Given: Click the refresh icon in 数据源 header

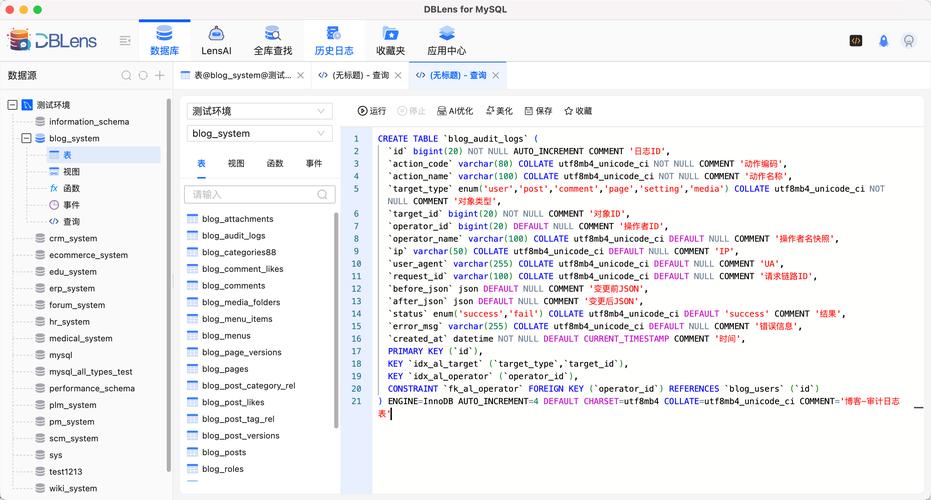Looking at the screenshot, I should (143, 75).
